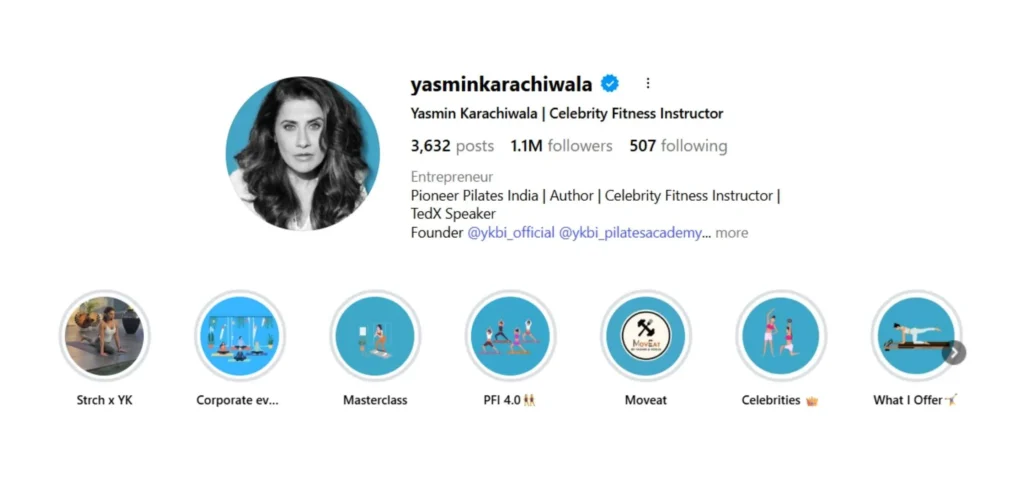
Task: Open the @ykbi_official profile link
Action: click(x=511, y=233)
